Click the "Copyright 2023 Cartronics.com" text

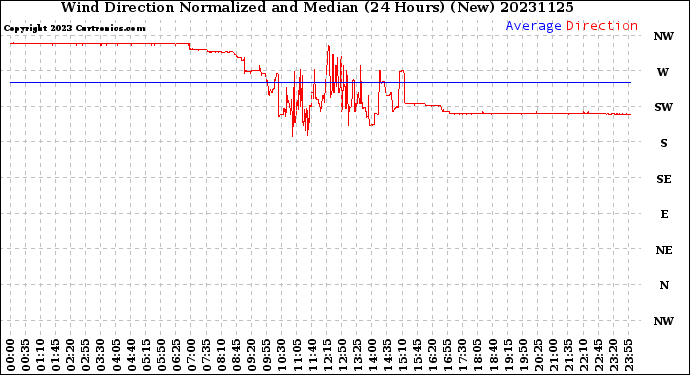pos(75,28)
